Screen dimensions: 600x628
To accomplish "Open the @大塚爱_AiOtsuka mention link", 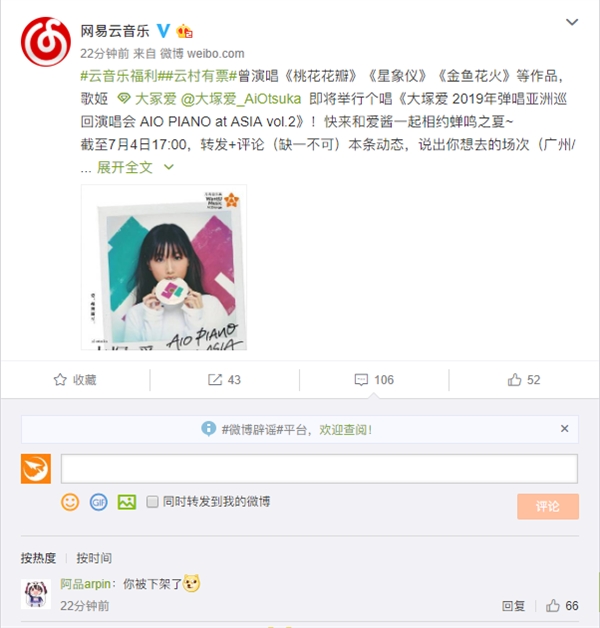I will click(x=241, y=99).
